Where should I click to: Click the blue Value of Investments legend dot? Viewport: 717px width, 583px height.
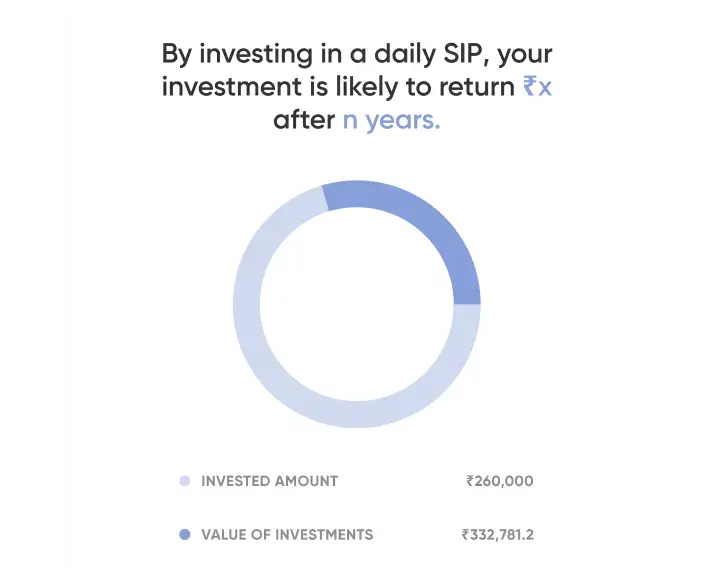[185, 535]
